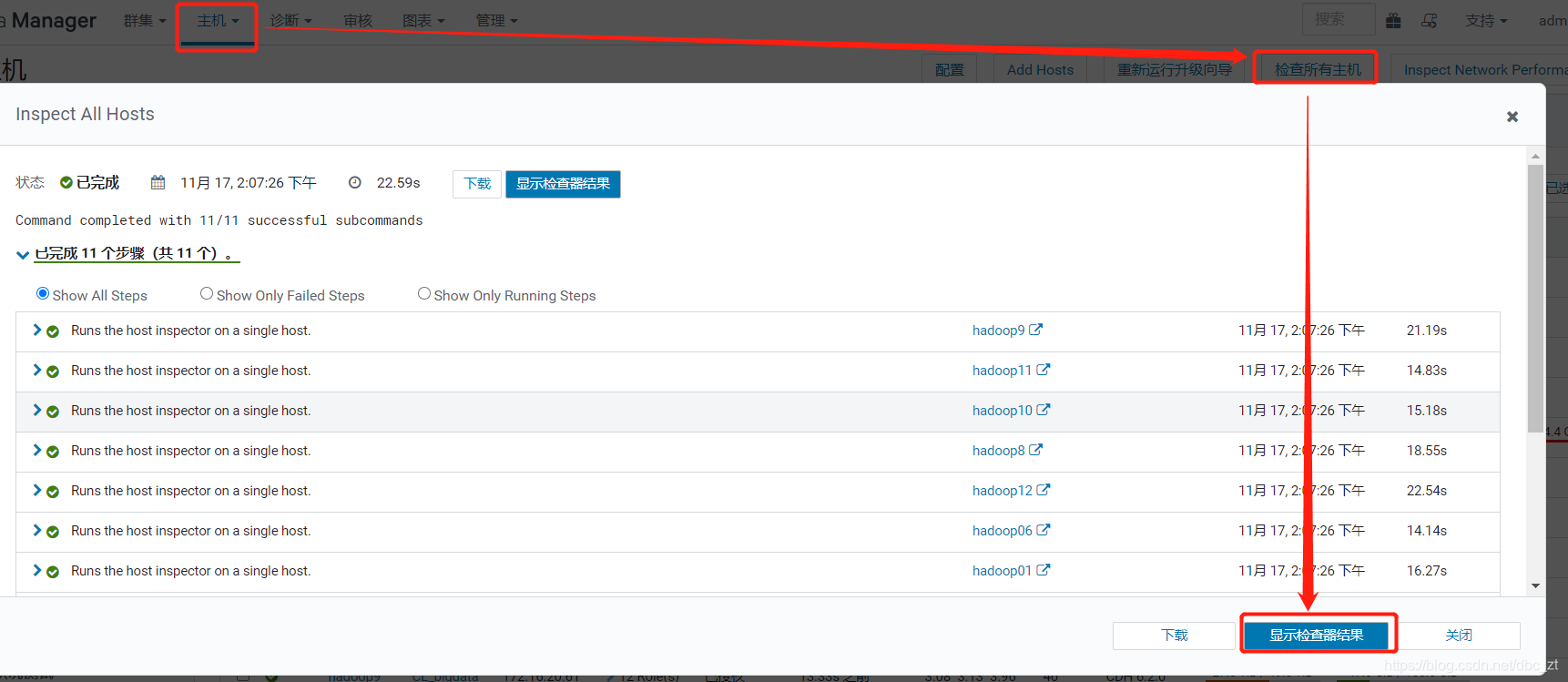Click green success icon in hadoop10 row
The width and height of the screenshot is (1568, 682).
(x=53, y=412)
